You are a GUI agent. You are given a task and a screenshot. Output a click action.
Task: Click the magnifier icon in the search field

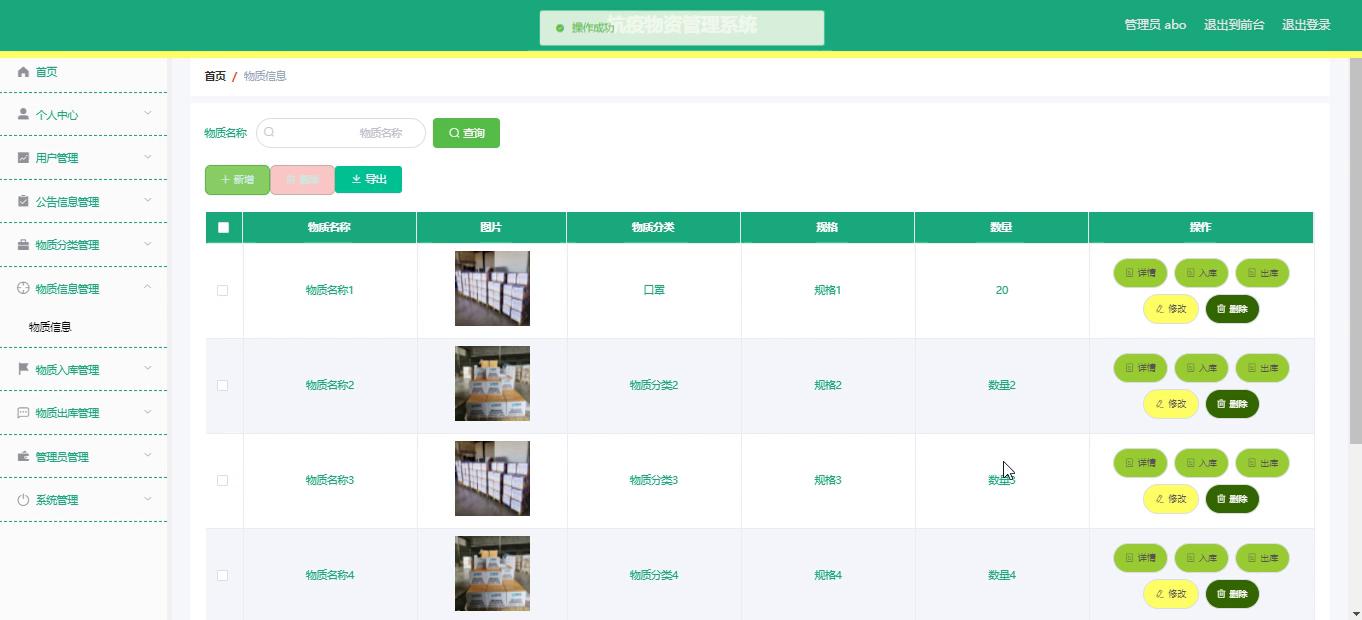[x=269, y=132]
